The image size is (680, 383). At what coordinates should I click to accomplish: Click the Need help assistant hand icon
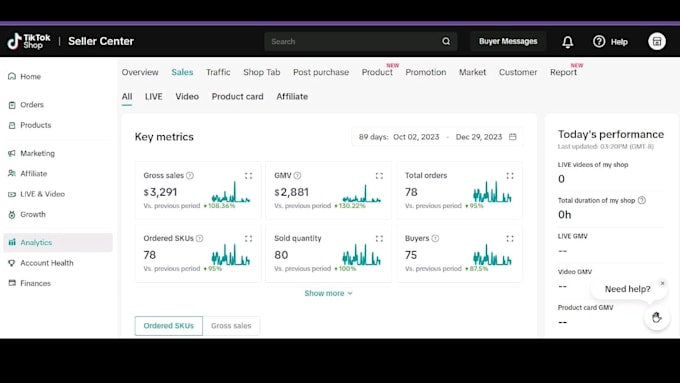(657, 318)
